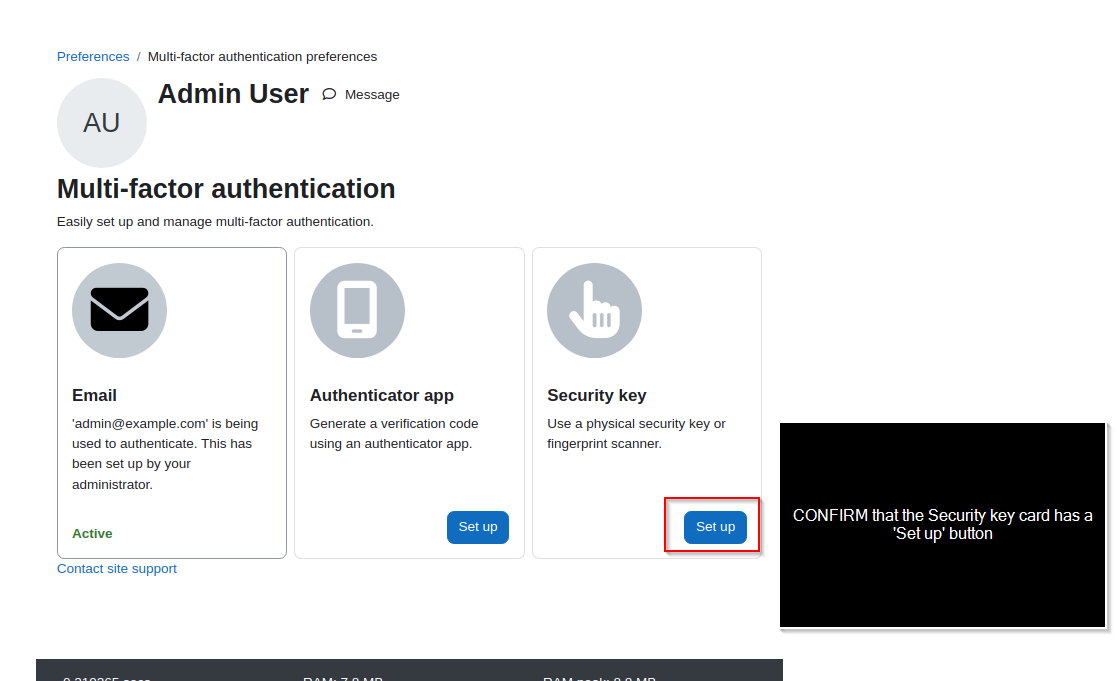Click the 'admin@example.com' email description text
This screenshot has width=1117, height=681.
pos(165,454)
